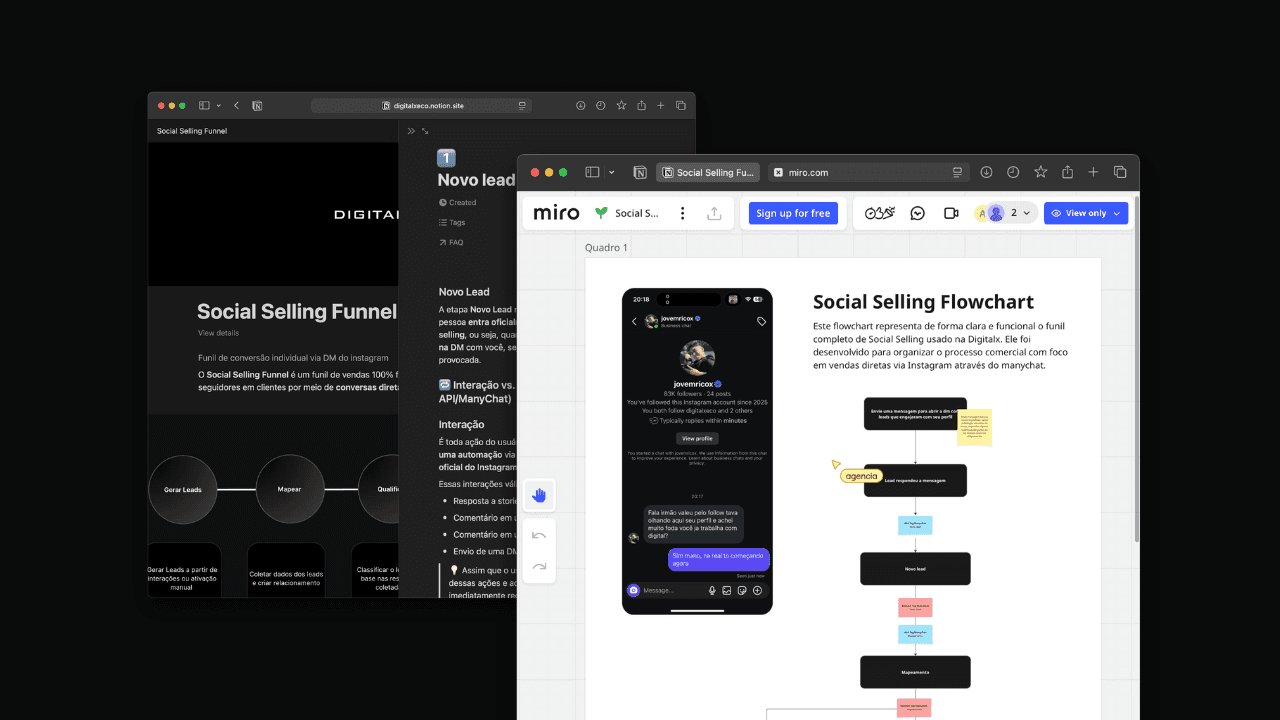
Task: Select the Novo lead flowchart box in Miro
Action: pyautogui.click(x=915, y=569)
